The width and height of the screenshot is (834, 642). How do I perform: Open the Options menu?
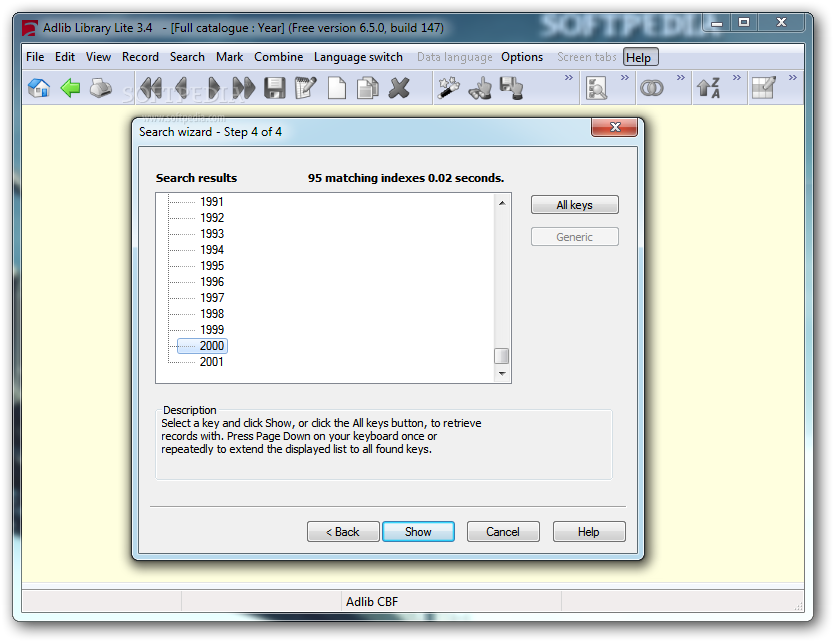(x=522, y=57)
